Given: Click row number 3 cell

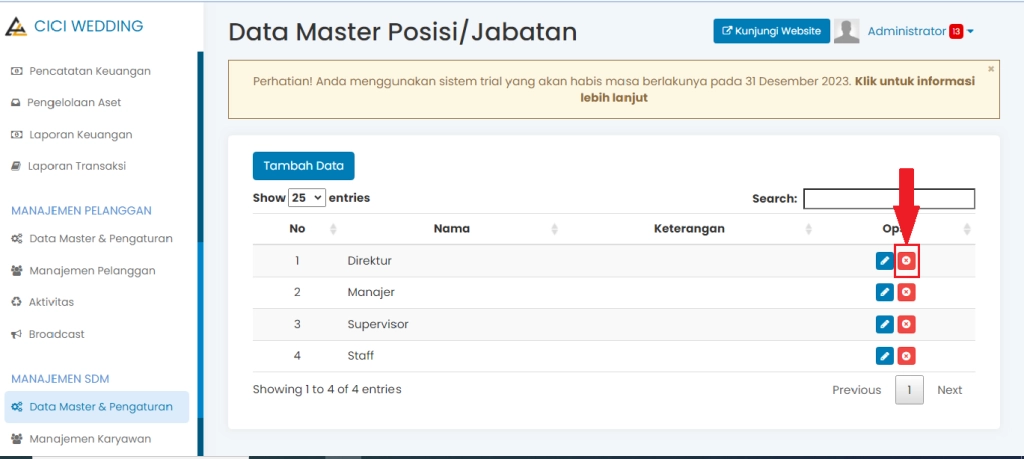Looking at the screenshot, I should (297, 324).
